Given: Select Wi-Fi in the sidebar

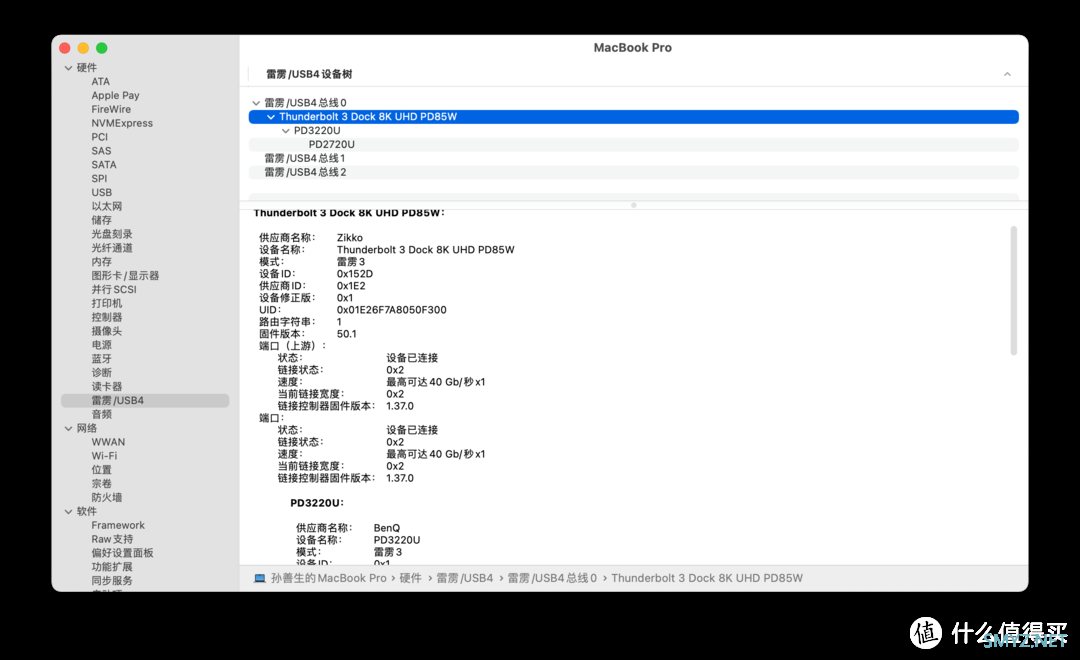Looking at the screenshot, I should pos(104,456).
